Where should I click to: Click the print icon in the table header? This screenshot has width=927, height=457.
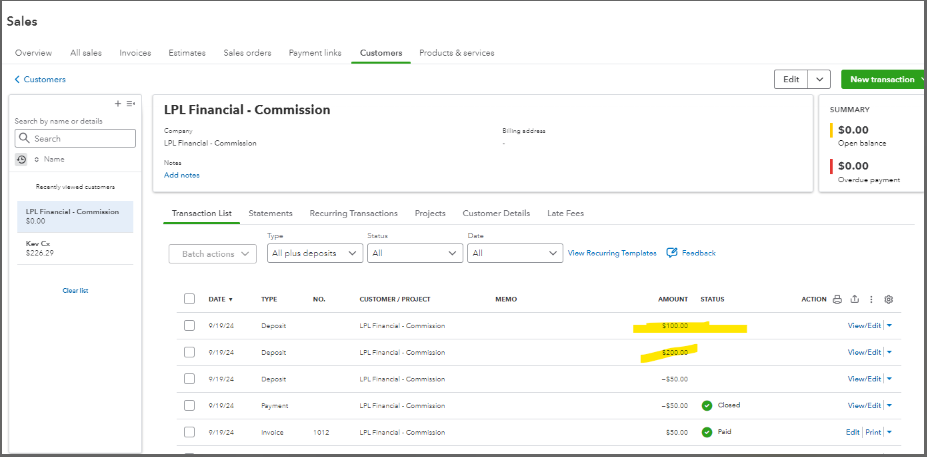[x=837, y=299]
